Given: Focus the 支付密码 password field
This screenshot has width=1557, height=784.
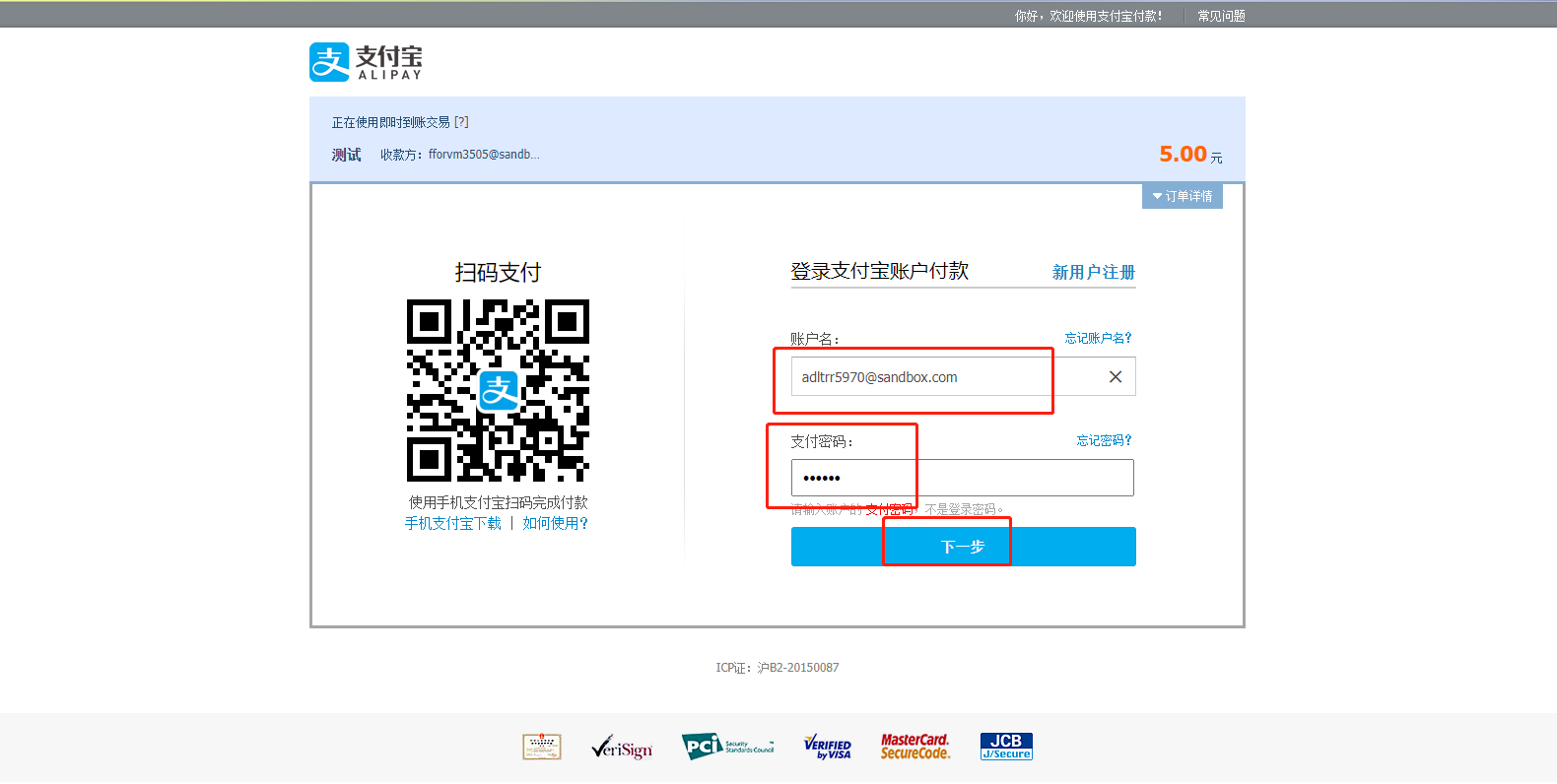Looking at the screenshot, I should pos(963,478).
